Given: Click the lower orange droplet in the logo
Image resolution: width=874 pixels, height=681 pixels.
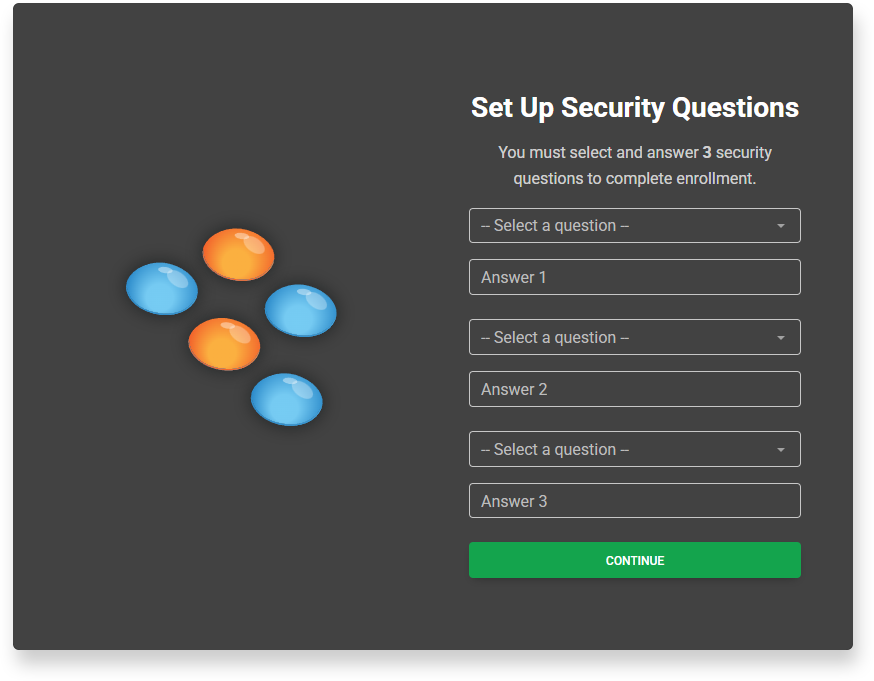Looking at the screenshot, I should 224,344.
